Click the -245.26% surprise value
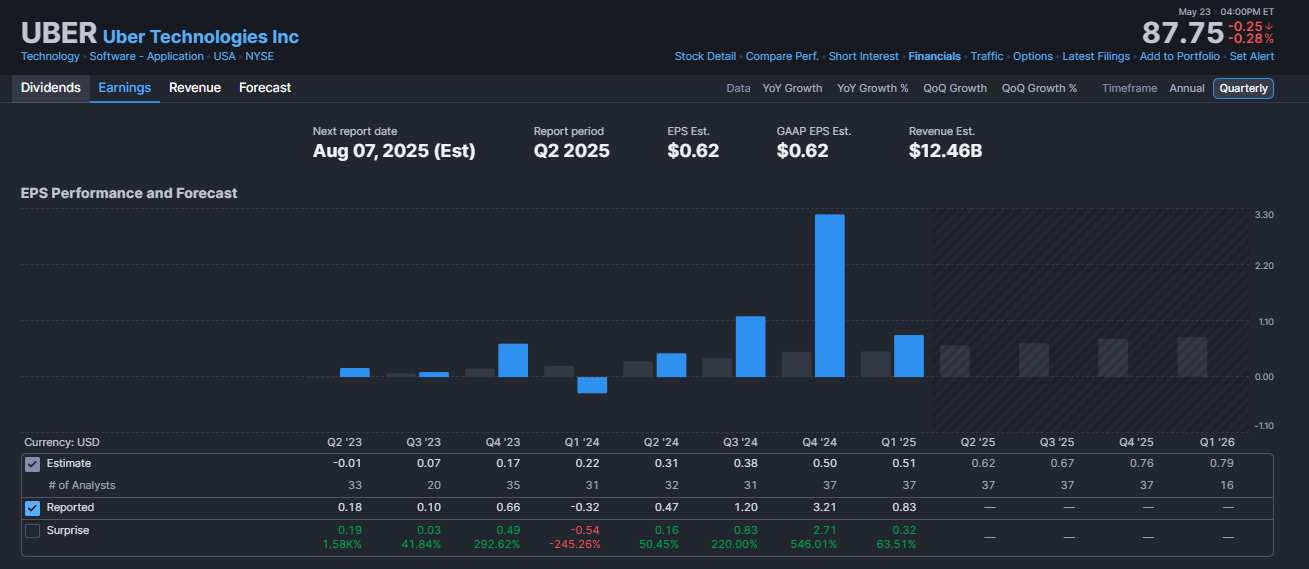1309x569 pixels. click(x=573, y=544)
